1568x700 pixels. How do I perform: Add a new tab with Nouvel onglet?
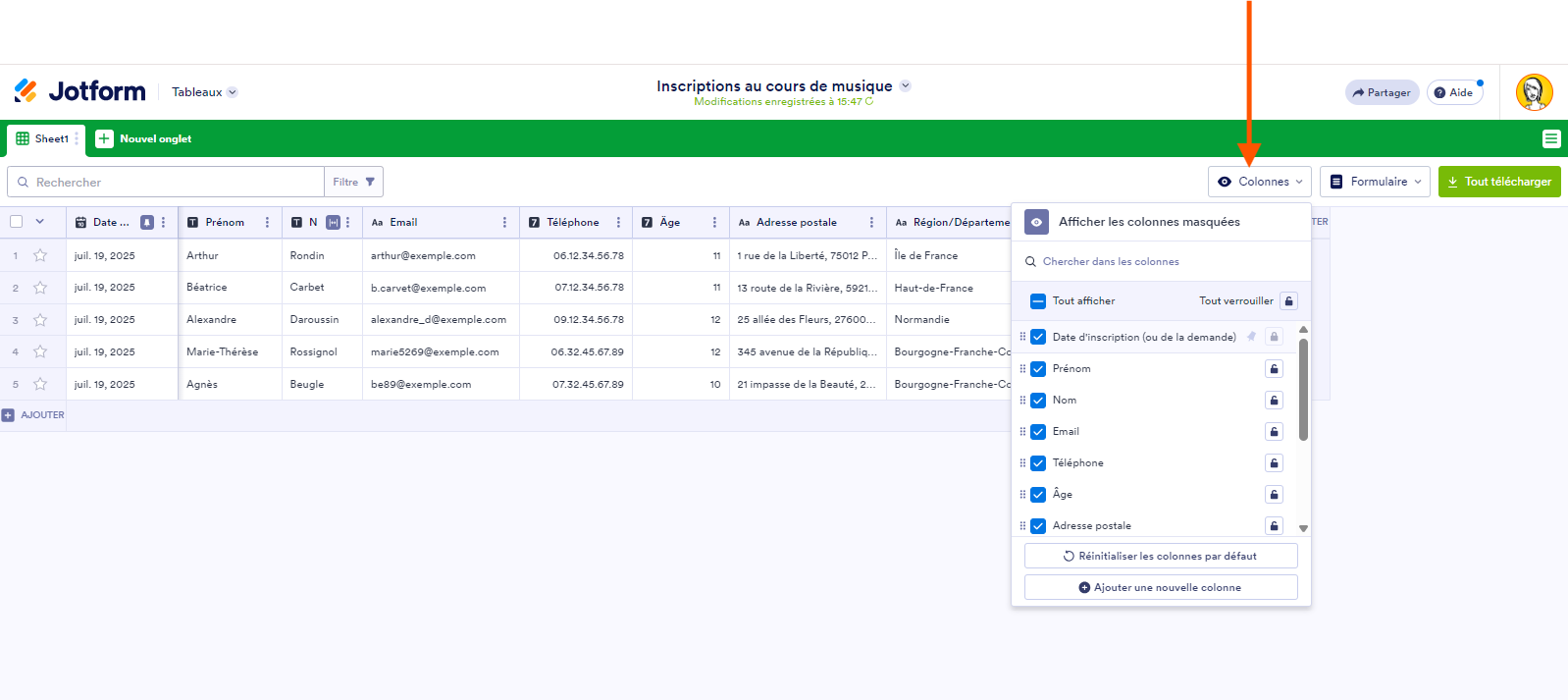(x=144, y=139)
